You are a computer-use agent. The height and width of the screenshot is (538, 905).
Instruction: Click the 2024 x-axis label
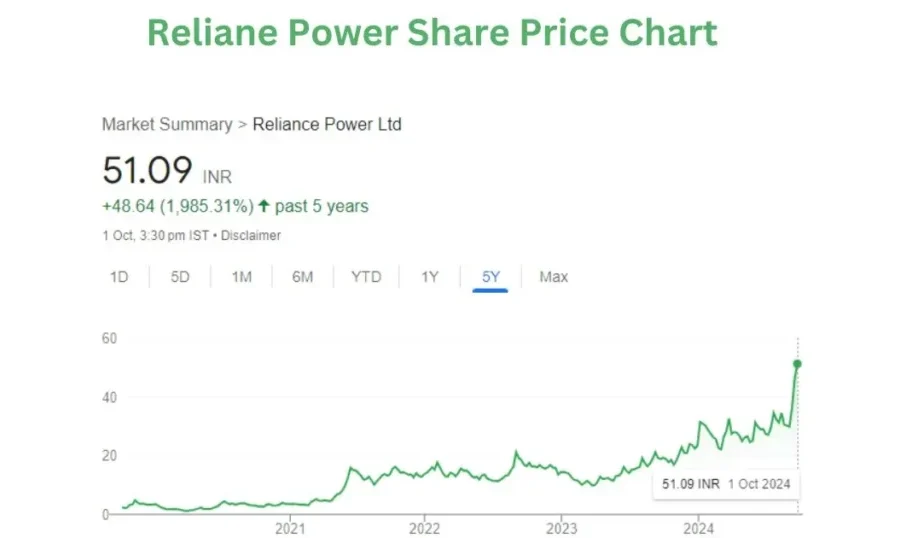pyautogui.click(x=698, y=527)
